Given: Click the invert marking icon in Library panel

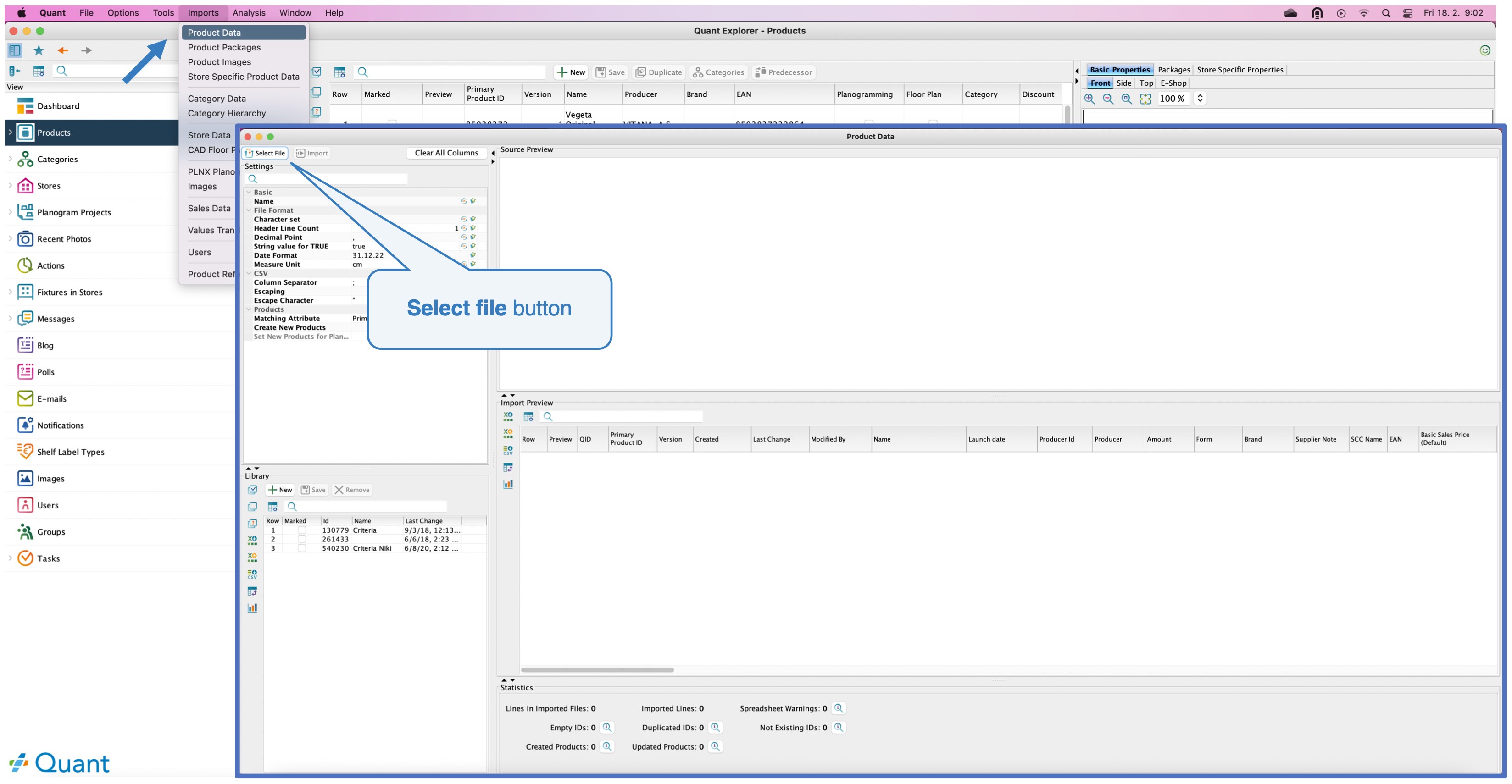Looking at the screenshot, I should (252, 524).
